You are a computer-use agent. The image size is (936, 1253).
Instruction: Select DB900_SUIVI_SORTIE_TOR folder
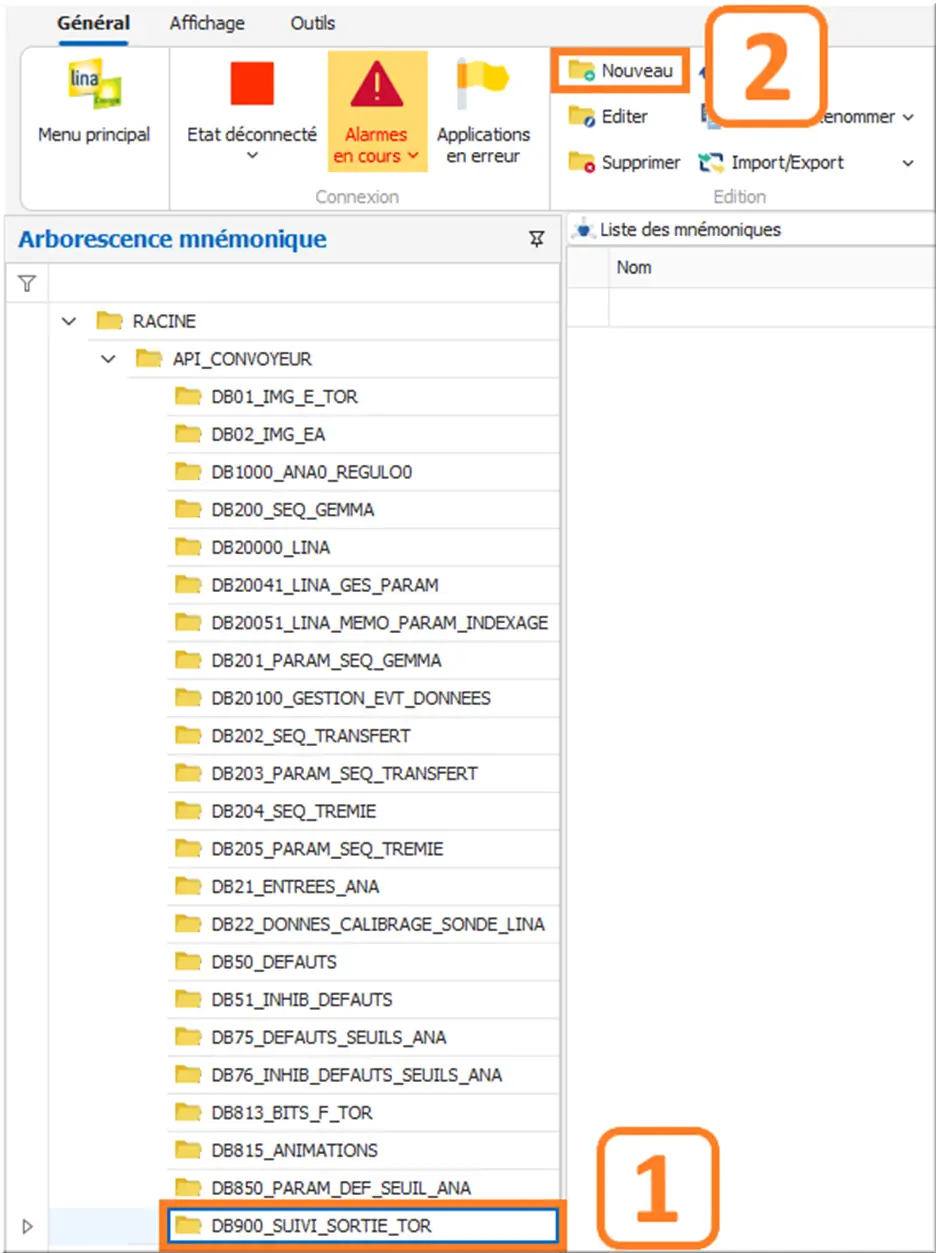[x=321, y=1225]
